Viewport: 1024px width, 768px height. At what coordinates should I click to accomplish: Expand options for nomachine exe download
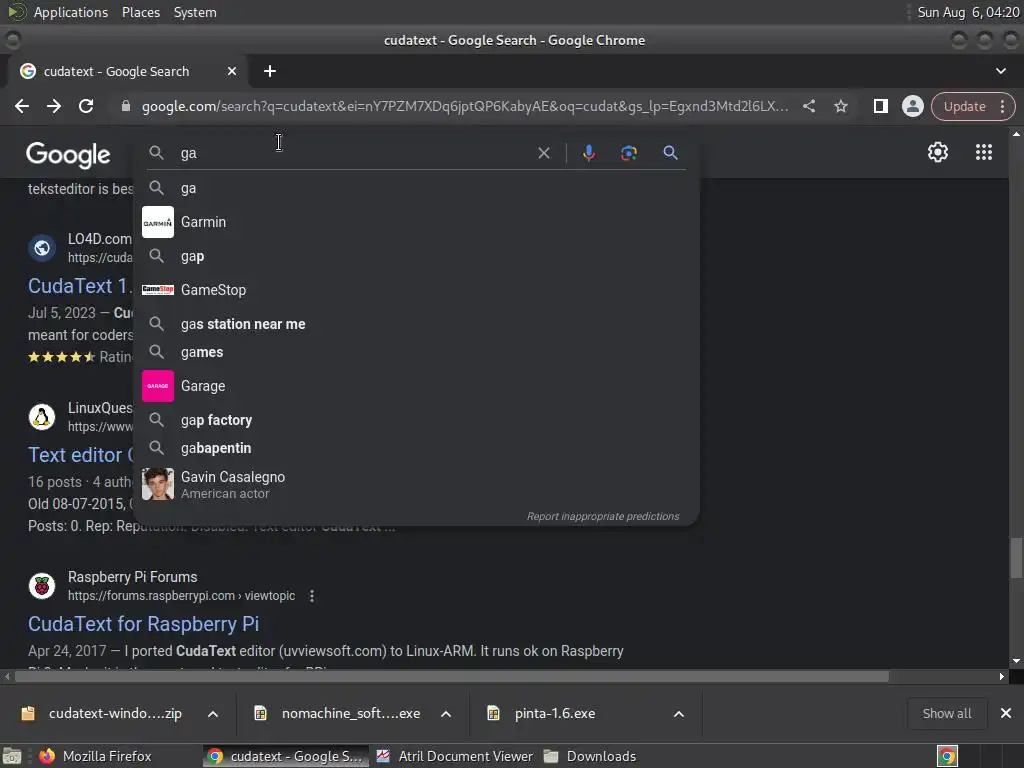pyautogui.click(x=446, y=714)
